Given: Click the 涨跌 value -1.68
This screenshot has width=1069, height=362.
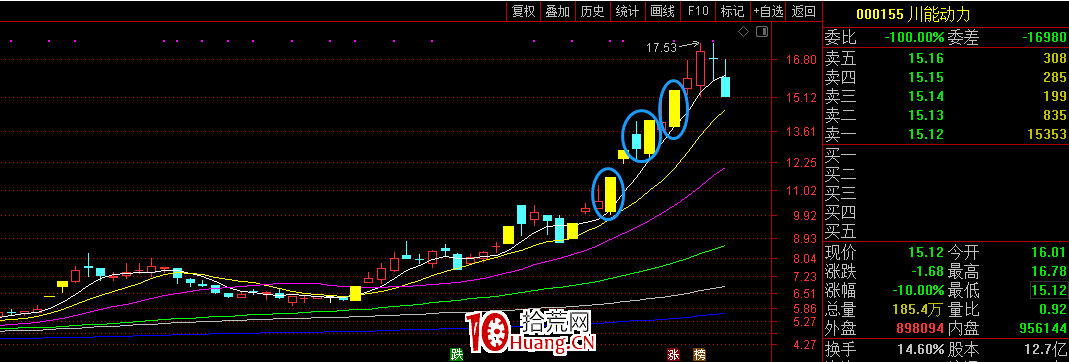Looking at the screenshot, I should pyautogui.click(x=926, y=271).
